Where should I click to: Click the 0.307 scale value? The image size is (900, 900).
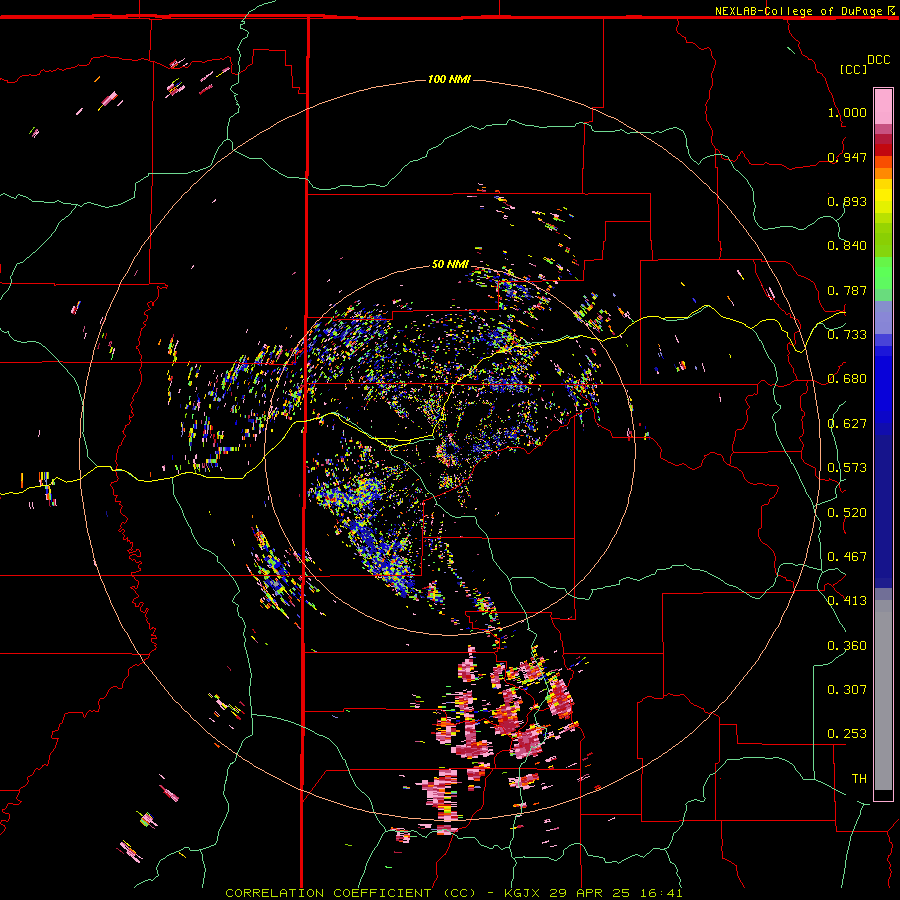click(x=847, y=690)
